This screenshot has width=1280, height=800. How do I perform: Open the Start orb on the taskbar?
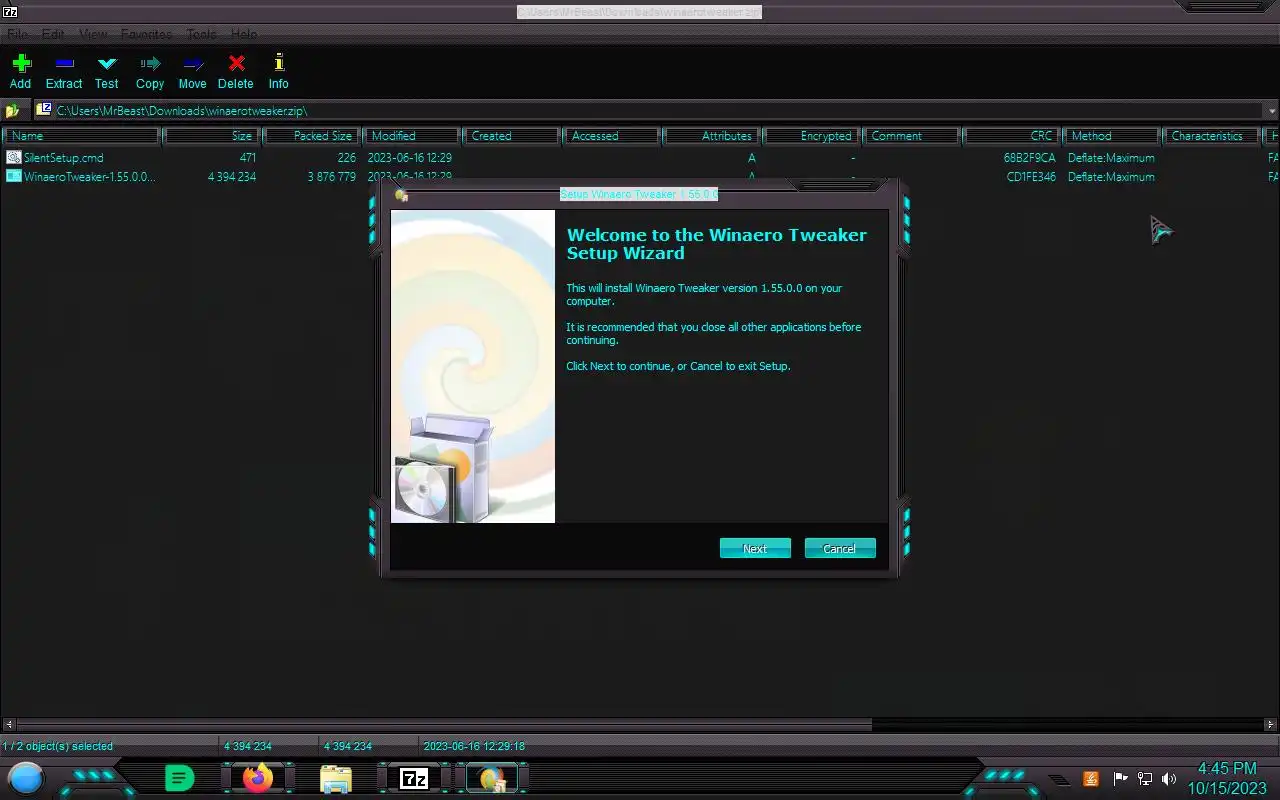26,778
